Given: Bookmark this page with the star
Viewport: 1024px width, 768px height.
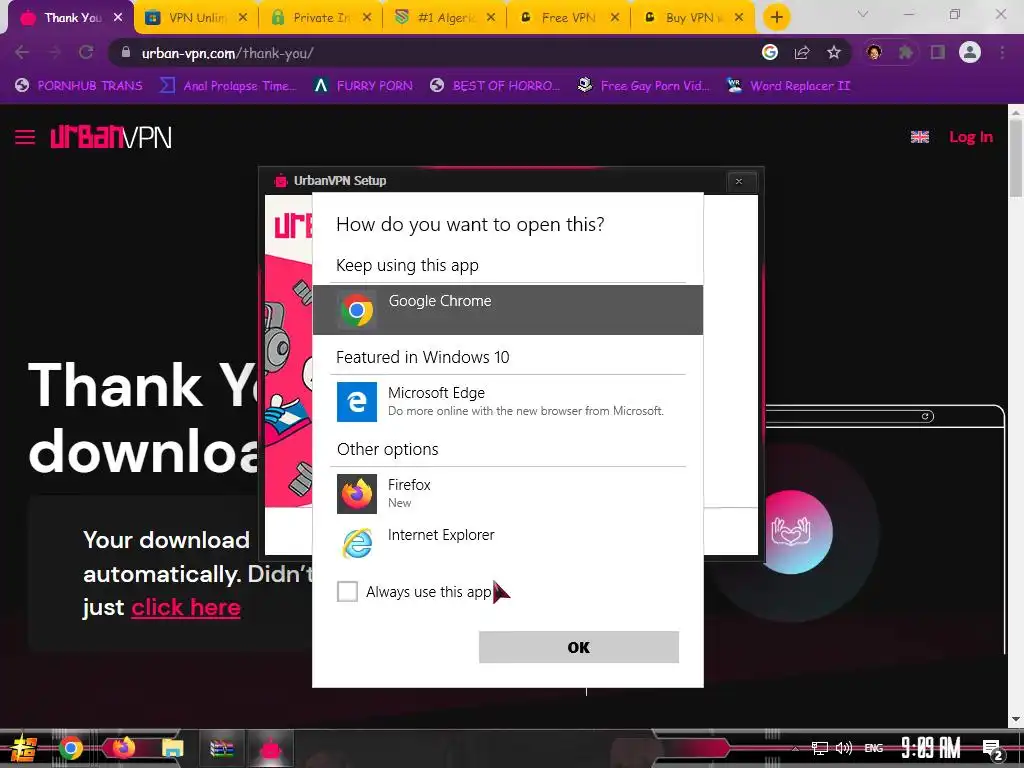Looking at the screenshot, I should click(x=834, y=53).
